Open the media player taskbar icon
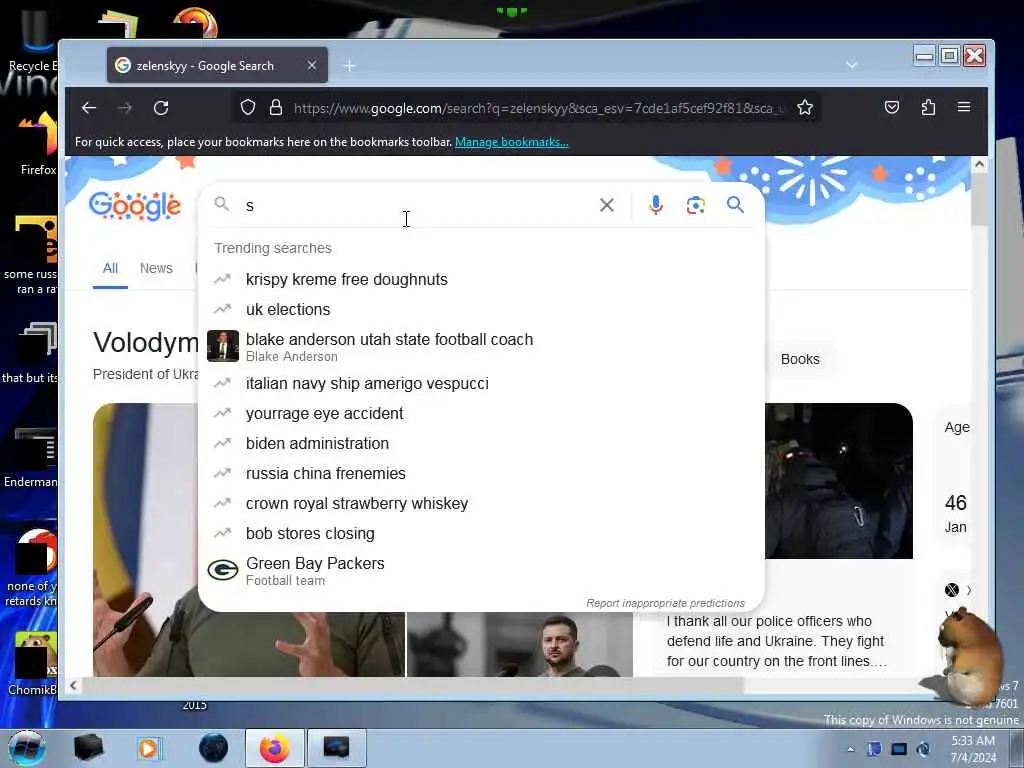This screenshot has width=1024, height=768. pyautogui.click(x=148, y=748)
